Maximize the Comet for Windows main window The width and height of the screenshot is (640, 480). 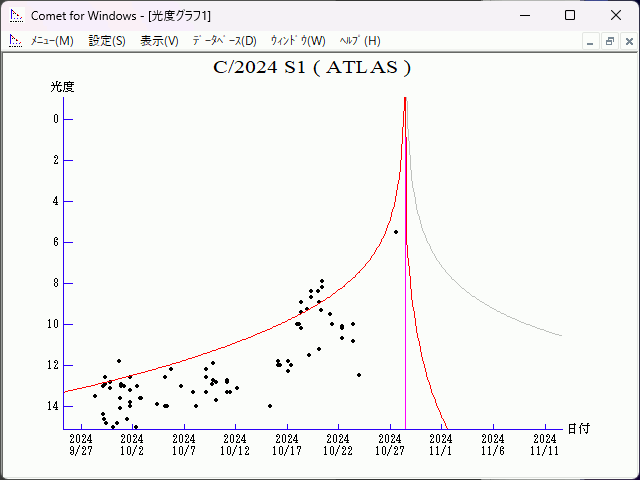tap(570, 16)
